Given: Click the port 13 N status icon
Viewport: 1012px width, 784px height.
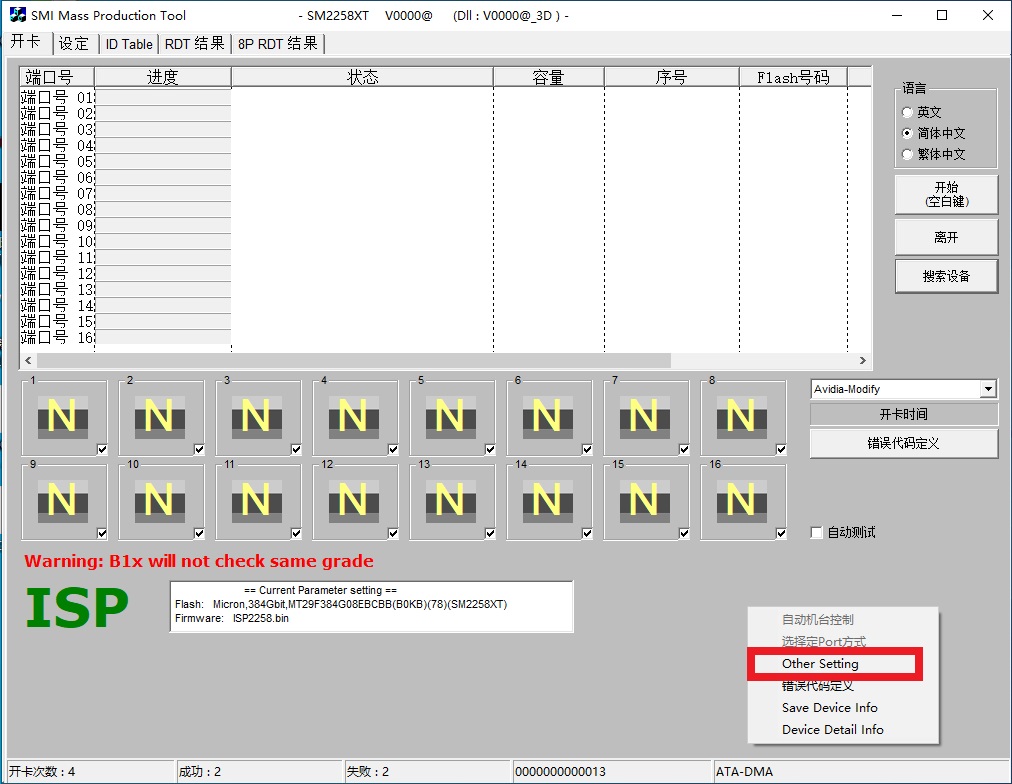Looking at the screenshot, I should point(450,500).
